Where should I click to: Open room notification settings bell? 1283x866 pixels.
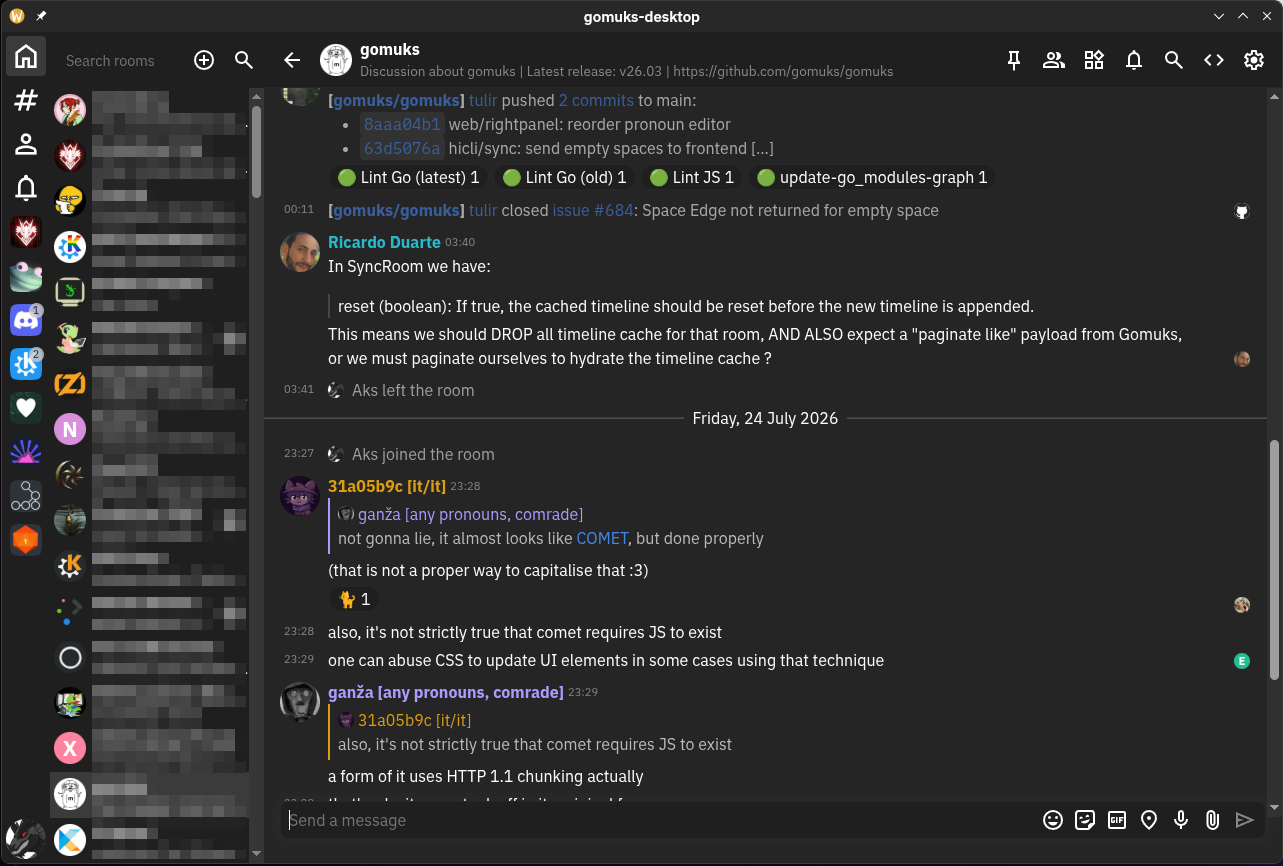[1134, 60]
